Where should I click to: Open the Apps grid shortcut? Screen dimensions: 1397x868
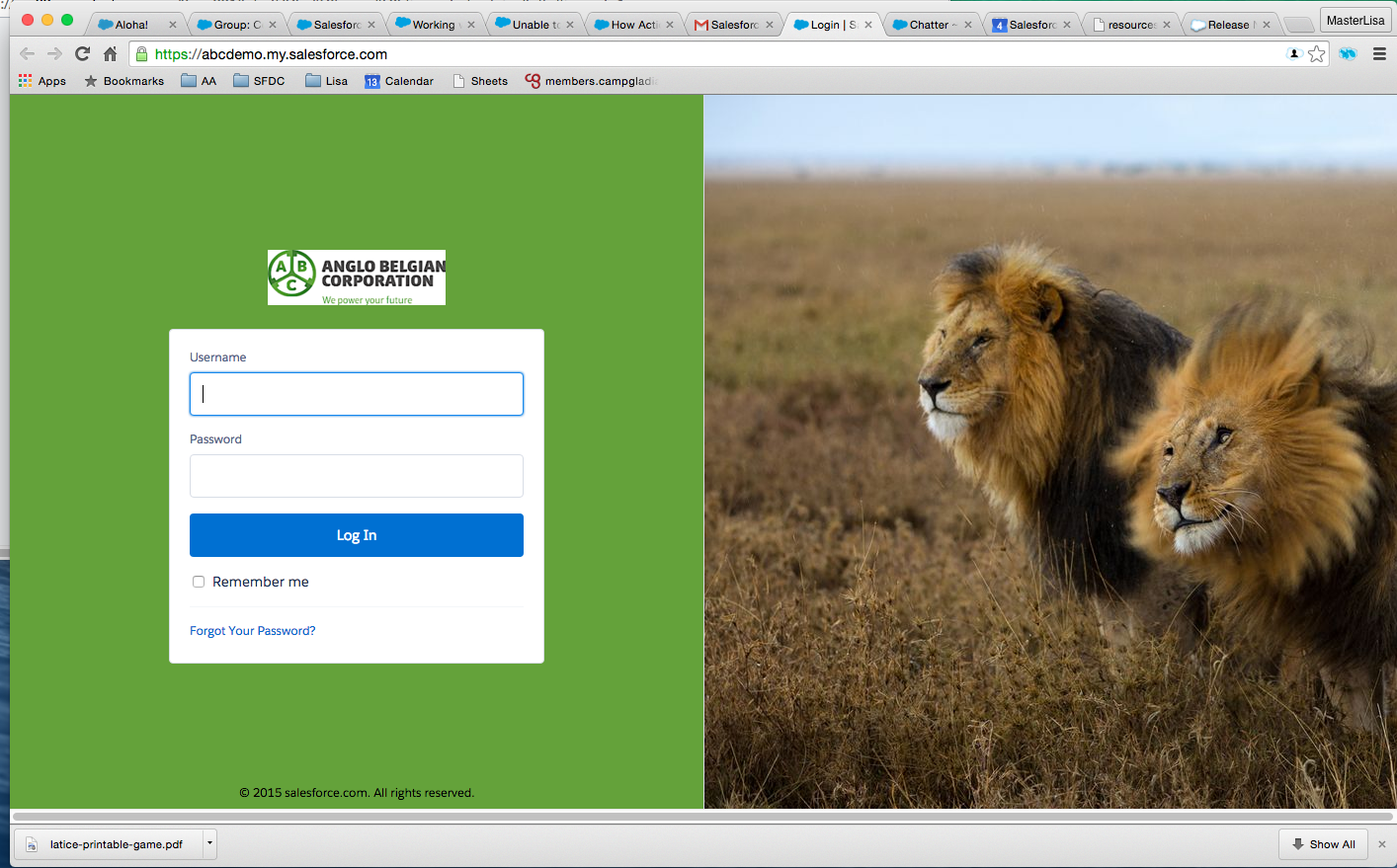(x=42, y=81)
